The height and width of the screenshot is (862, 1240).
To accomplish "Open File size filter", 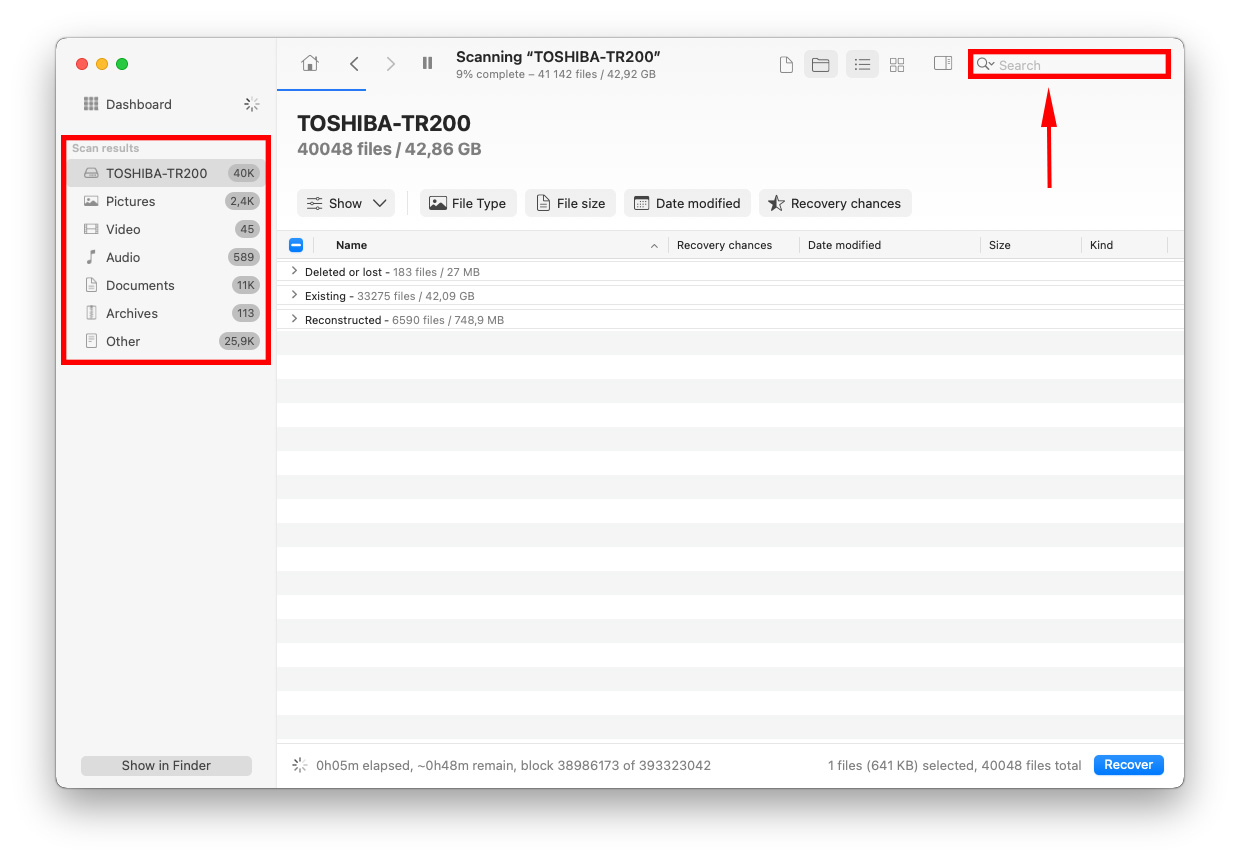I will point(571,203).
